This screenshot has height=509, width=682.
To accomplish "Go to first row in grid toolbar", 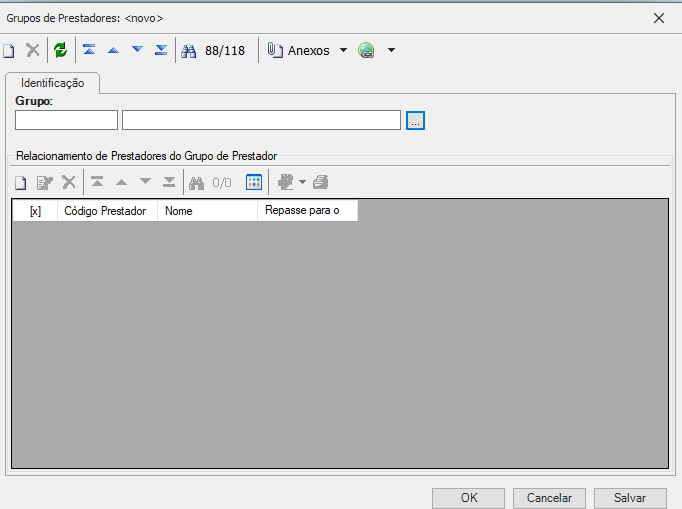I will click(97, 182).
